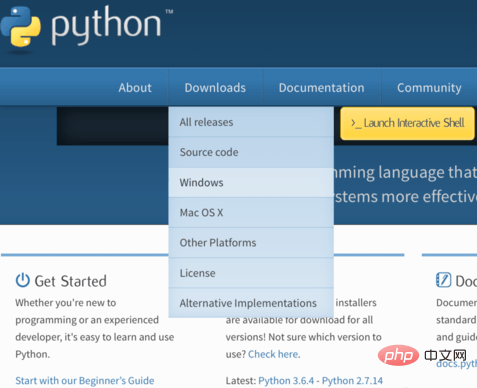Click the Docs notepad icon

tap(443, 280)
